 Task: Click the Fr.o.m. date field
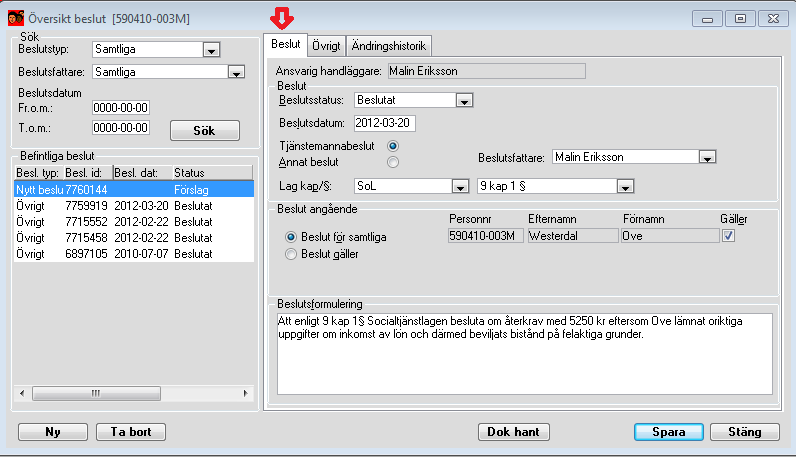tap(121, 108)
